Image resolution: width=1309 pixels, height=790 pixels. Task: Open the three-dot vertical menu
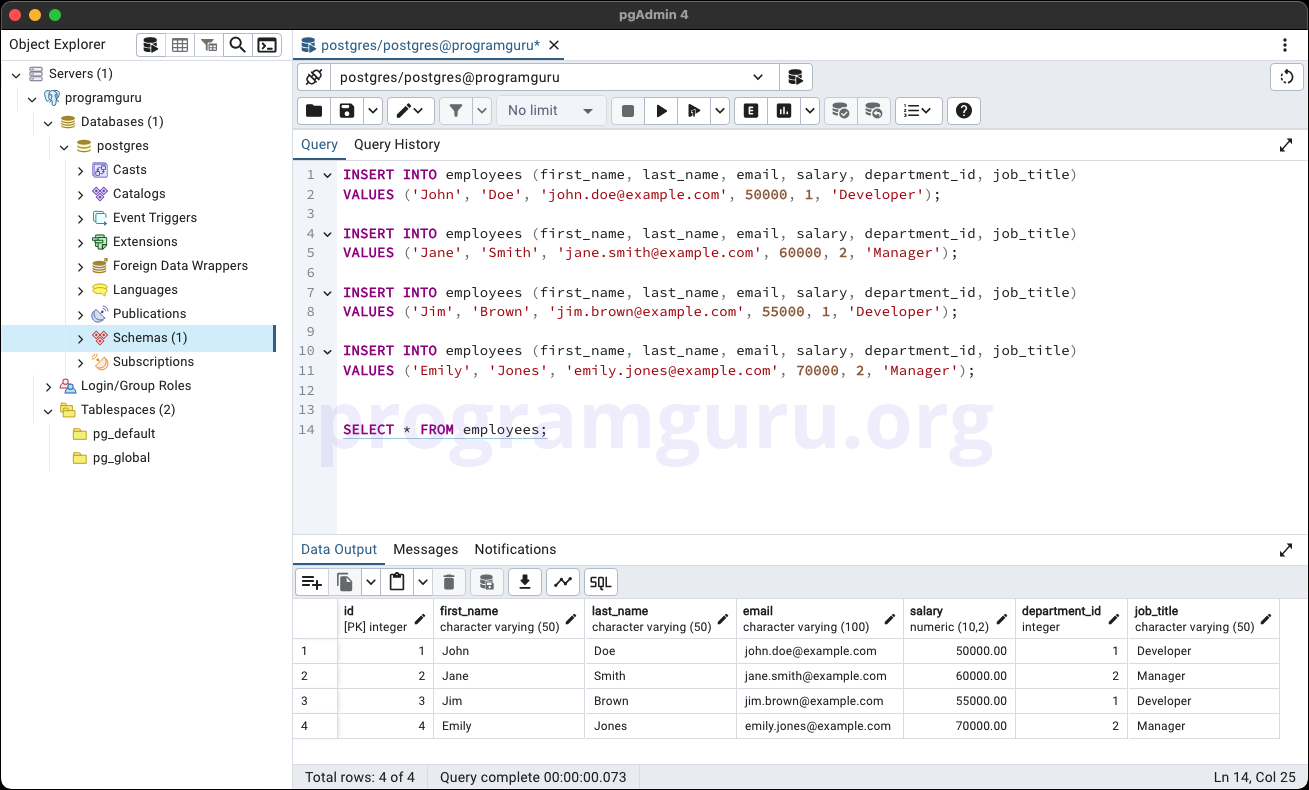(x=1285, y=45)
